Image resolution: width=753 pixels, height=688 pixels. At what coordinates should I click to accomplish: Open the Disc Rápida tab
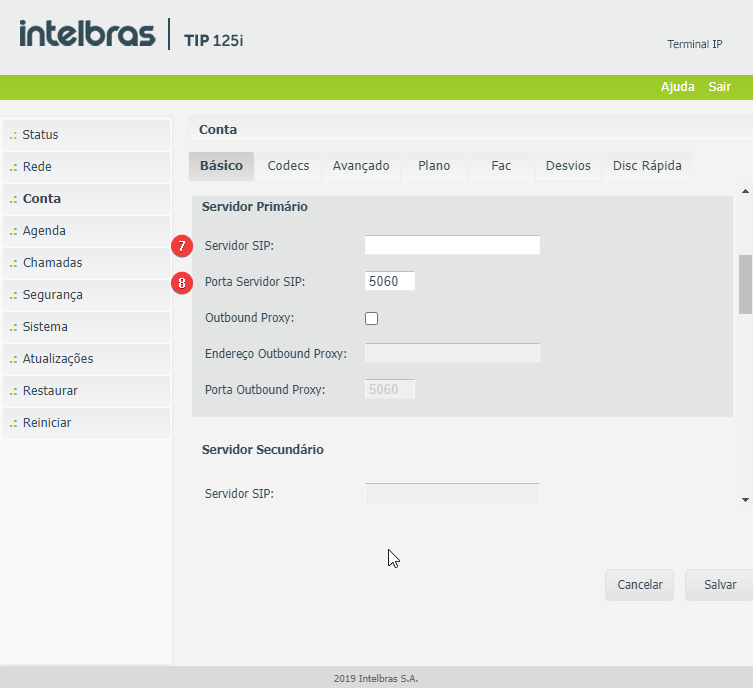[647, 166]
